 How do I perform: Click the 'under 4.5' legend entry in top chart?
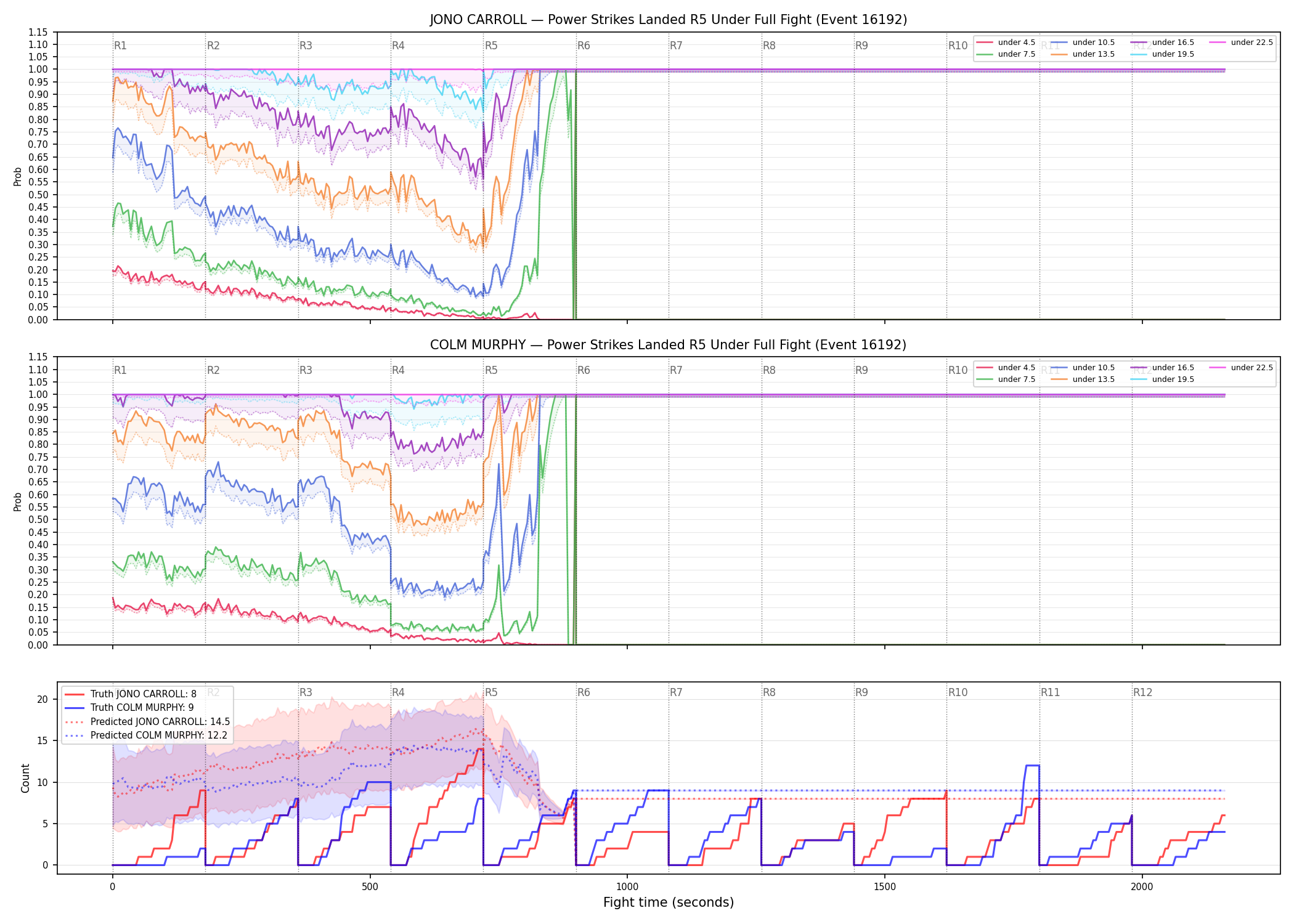click(x=1006, y=43)
